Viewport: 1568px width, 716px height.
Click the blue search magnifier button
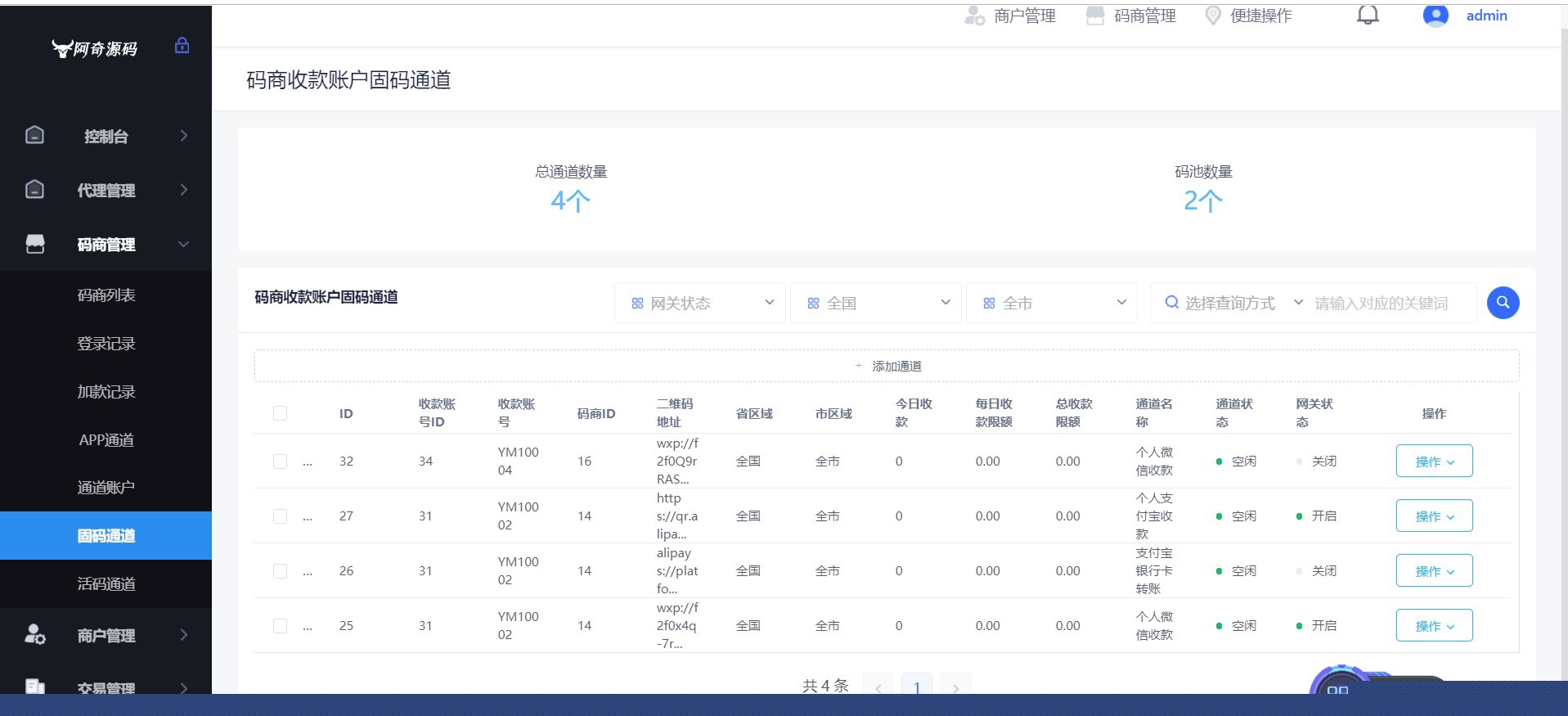[1503, 303]
